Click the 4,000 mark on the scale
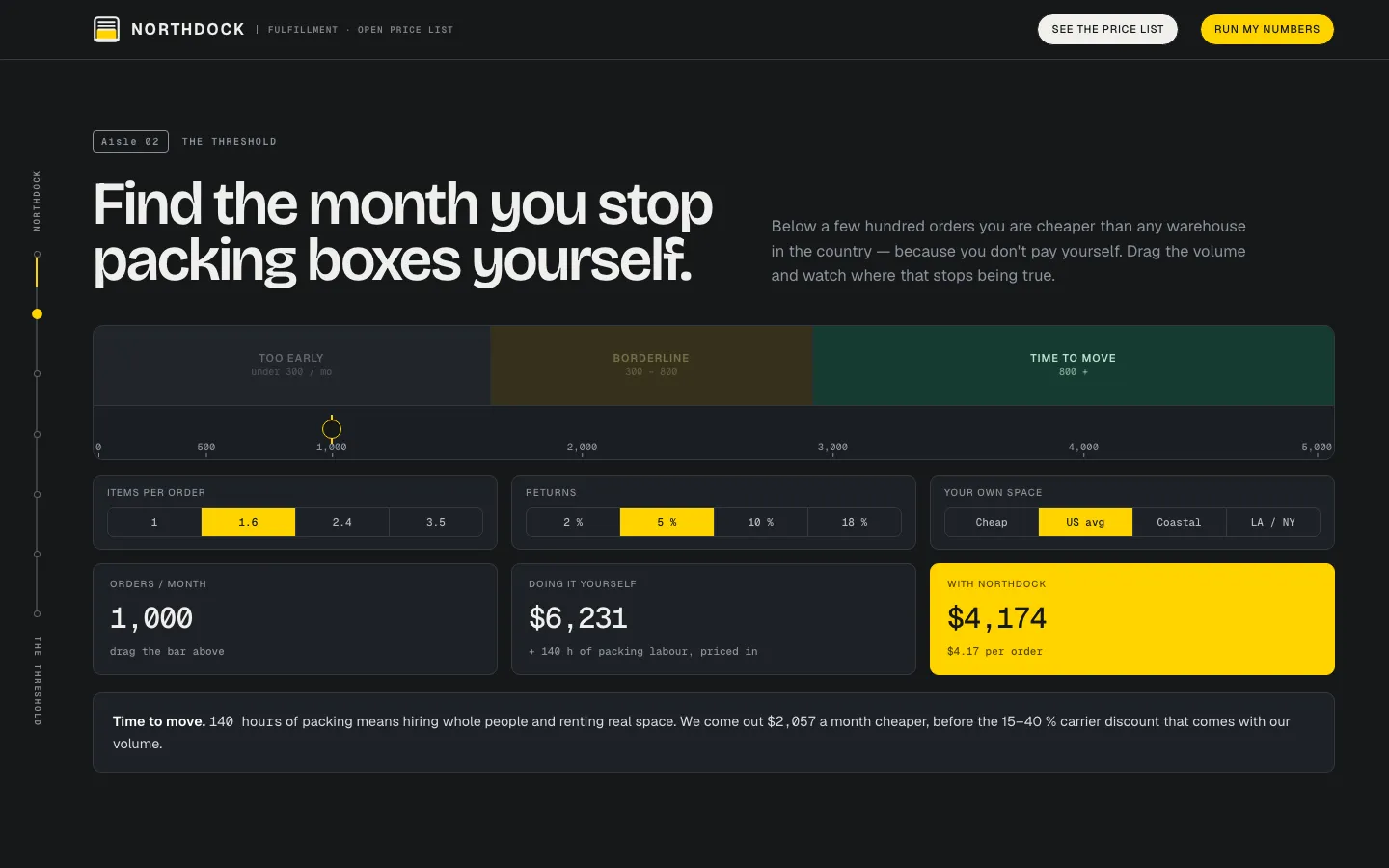 click(1083, 448)
